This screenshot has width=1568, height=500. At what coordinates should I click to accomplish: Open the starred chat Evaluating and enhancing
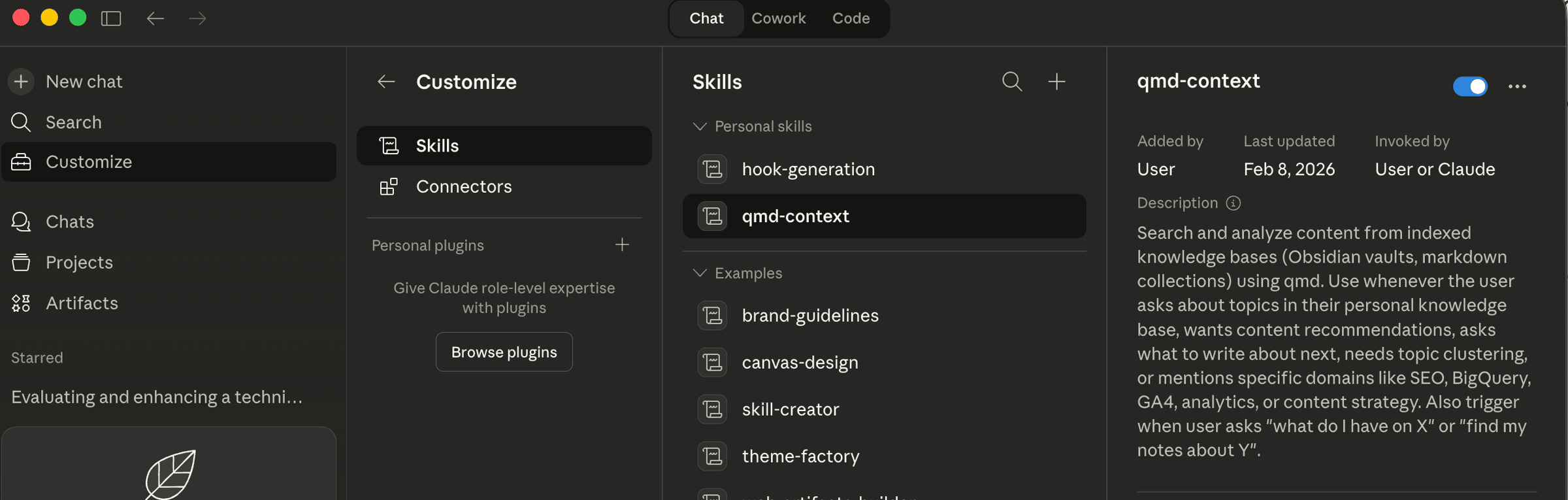[x=157, y=397]
